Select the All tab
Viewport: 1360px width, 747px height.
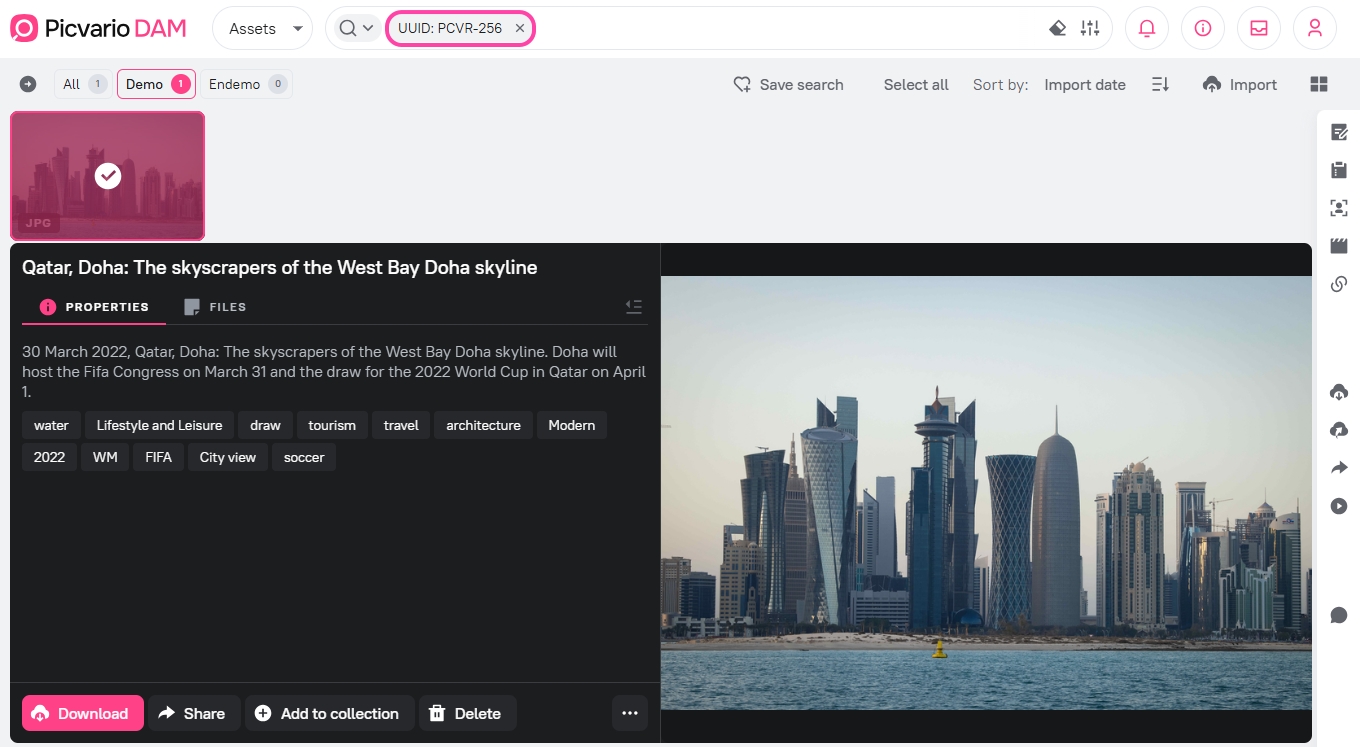click(x=83, y=84)
